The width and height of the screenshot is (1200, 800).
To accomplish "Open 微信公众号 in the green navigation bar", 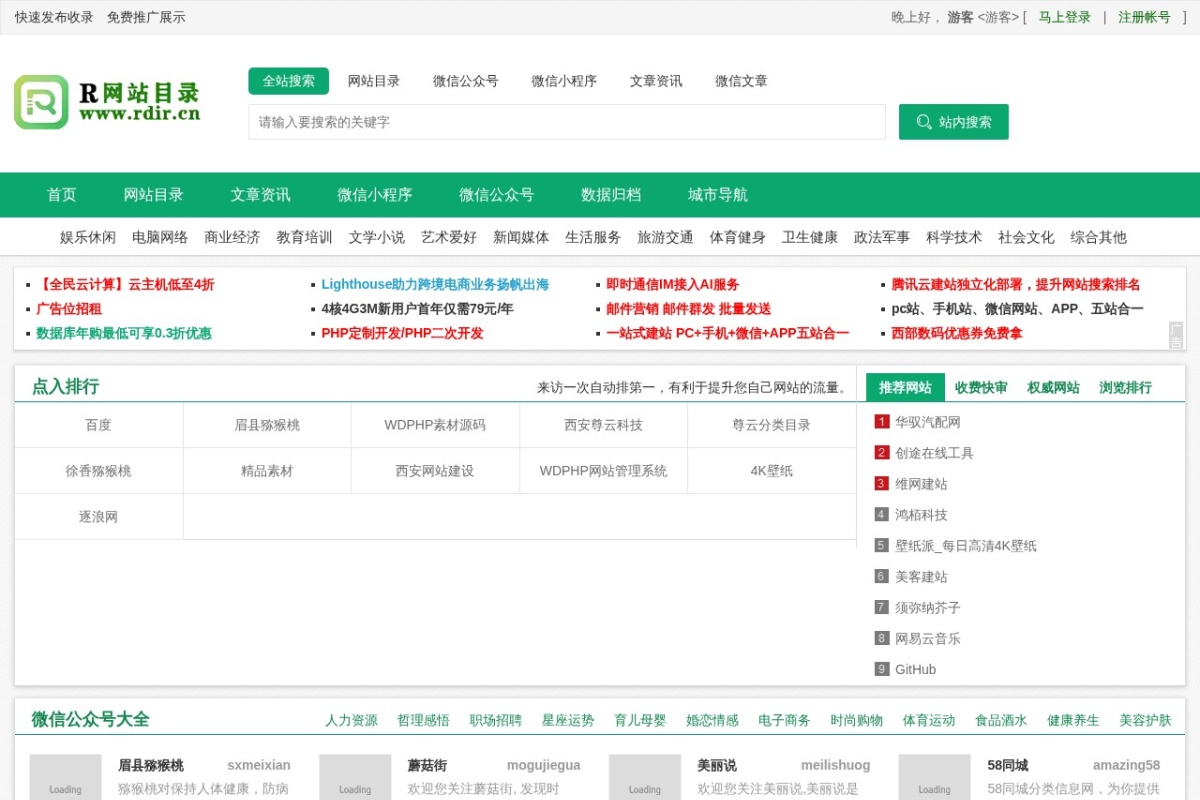I will (x=497, y=195).
